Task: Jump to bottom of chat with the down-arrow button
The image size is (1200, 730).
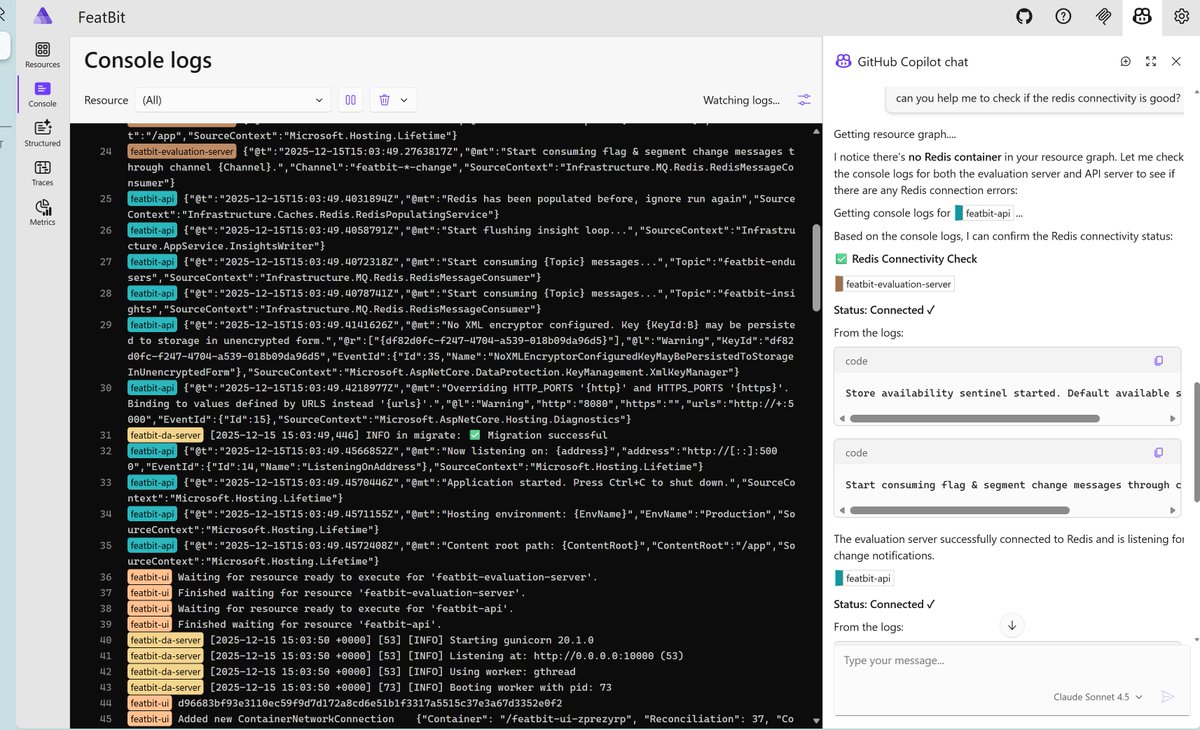Action: 1012,625
